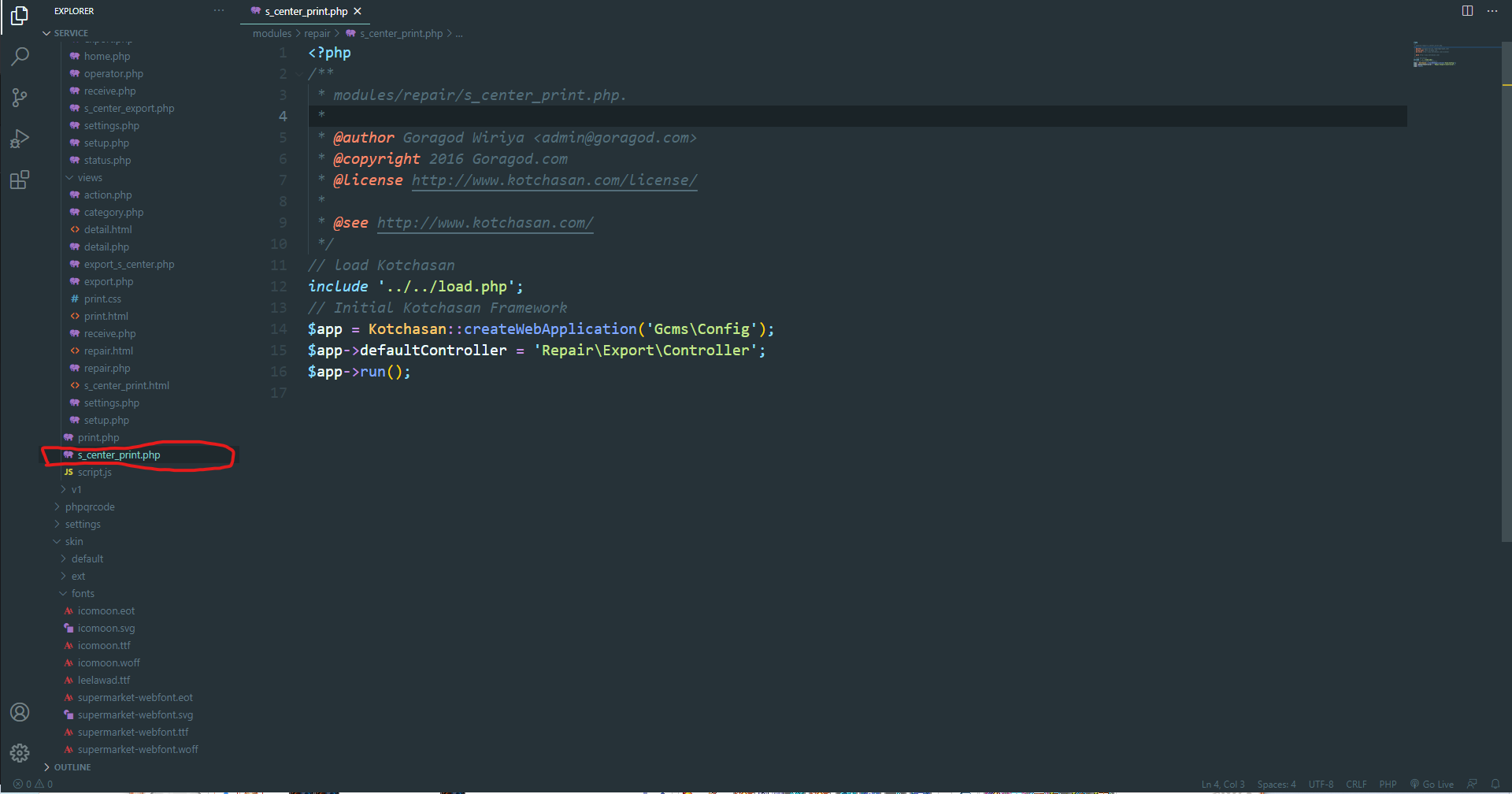Fold the doc comment at line 2
The image size is (1512, 794).
(299, 74)
